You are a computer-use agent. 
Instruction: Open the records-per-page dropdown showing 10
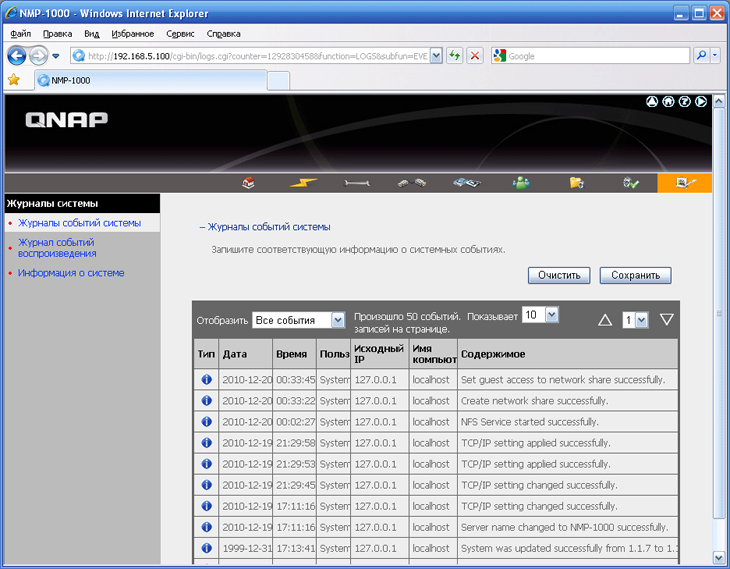coord(551,315)
